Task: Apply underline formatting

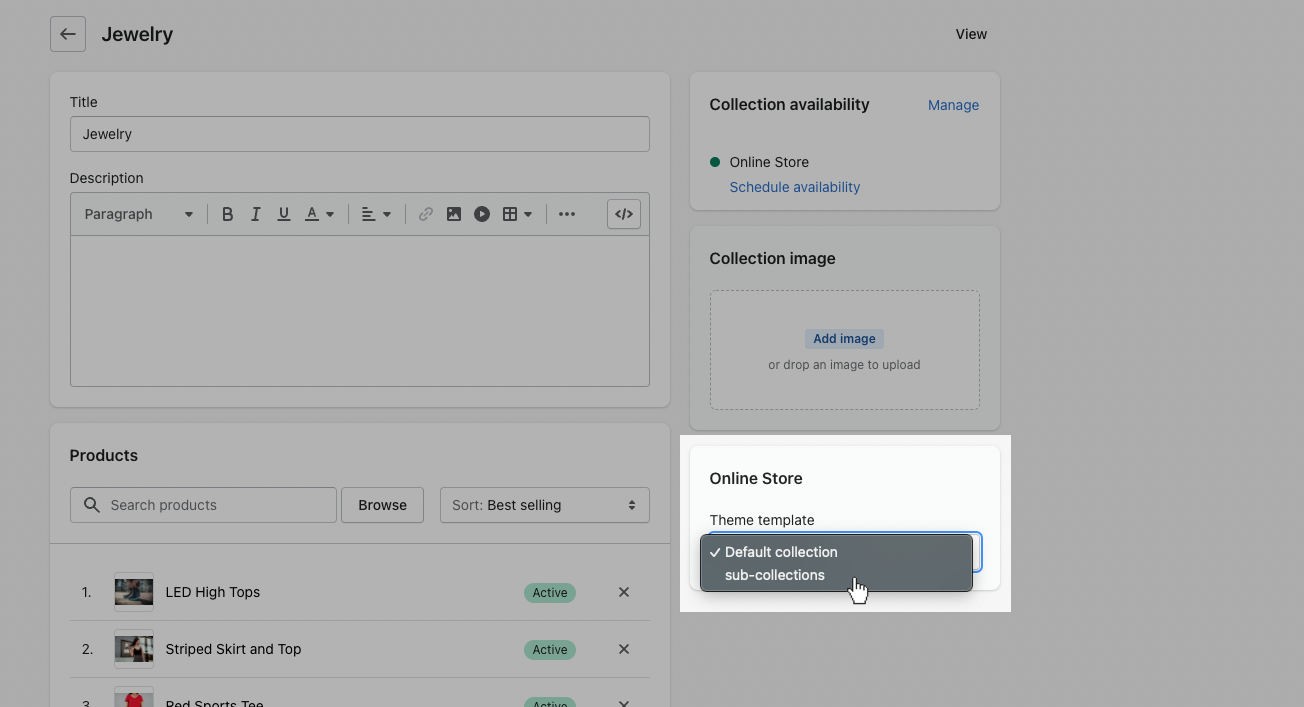Action: coord(284,214)
